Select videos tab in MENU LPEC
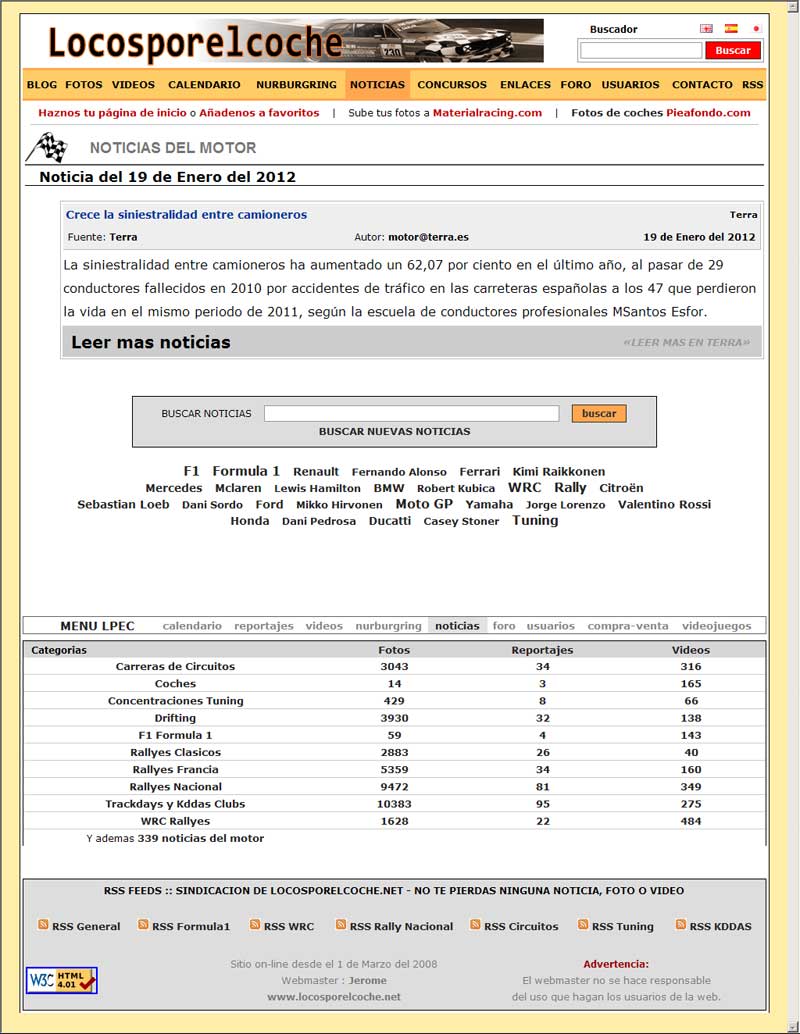The height and width of the screenshot is (1034, 800). tap(324, 626)
